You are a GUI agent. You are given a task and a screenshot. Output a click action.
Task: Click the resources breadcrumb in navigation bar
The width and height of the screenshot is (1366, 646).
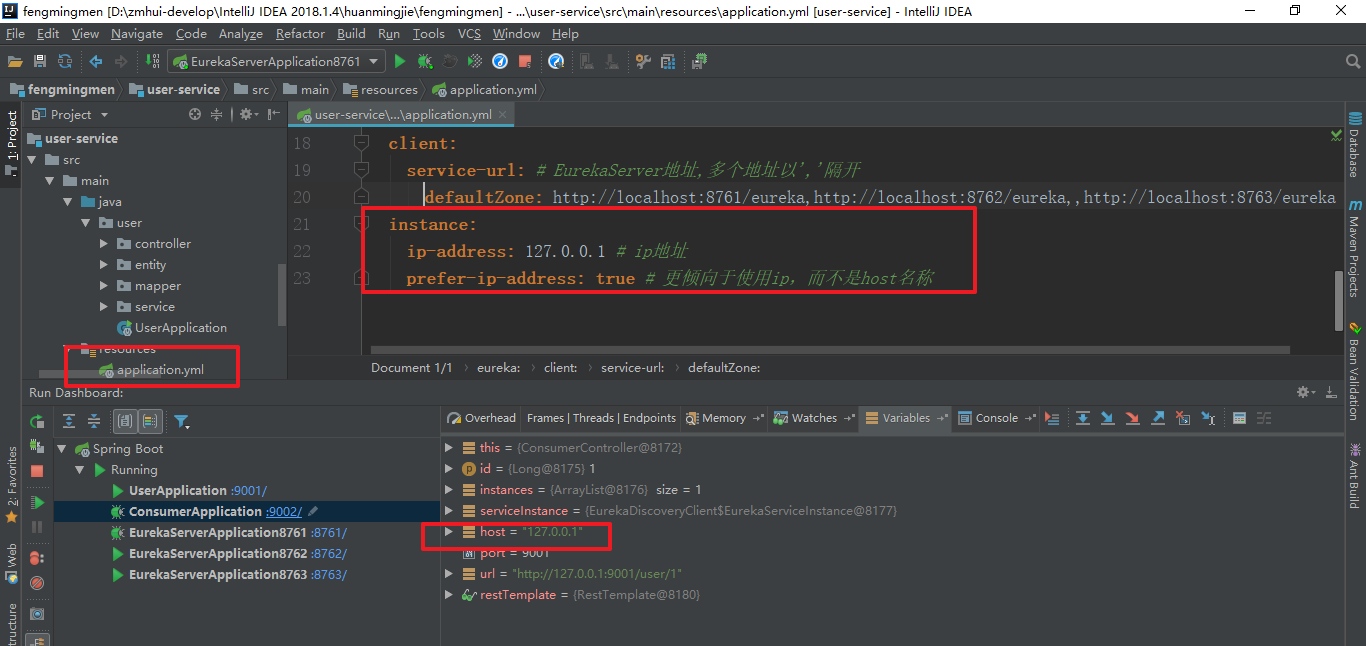tap(380, 90)
